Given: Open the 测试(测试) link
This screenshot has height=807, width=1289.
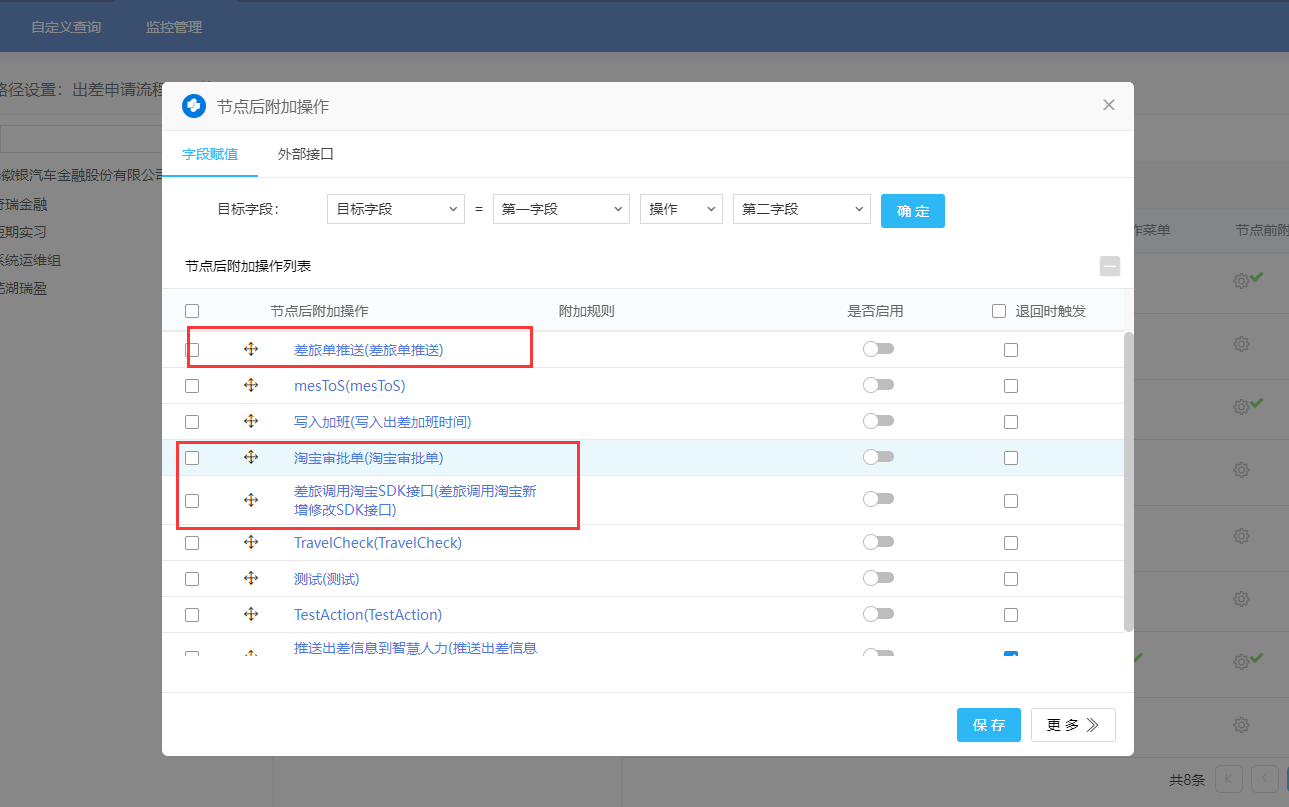Looking at the screenshot, I should click(x=326, y=579).
